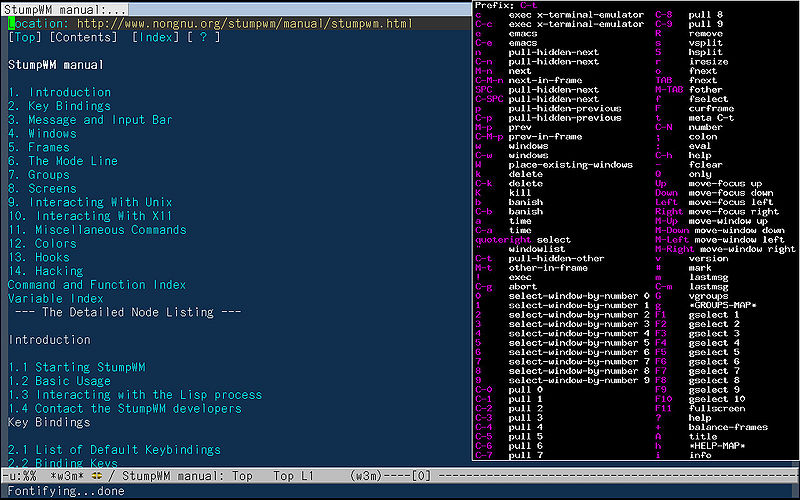
Task: Click 'select-window-by-number 0' entry
Action: point(579,296)
